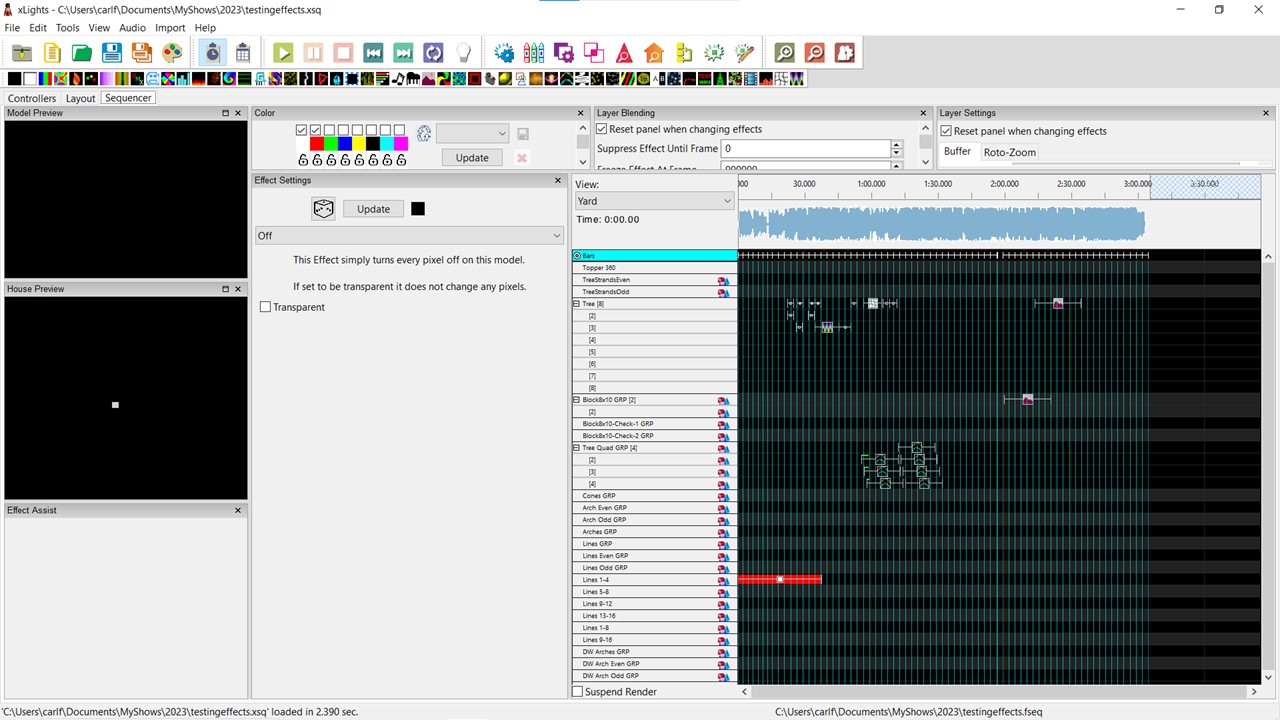Open the Tools menu
The width and height of the screenshot is (1280, 720).
(67, 27)
